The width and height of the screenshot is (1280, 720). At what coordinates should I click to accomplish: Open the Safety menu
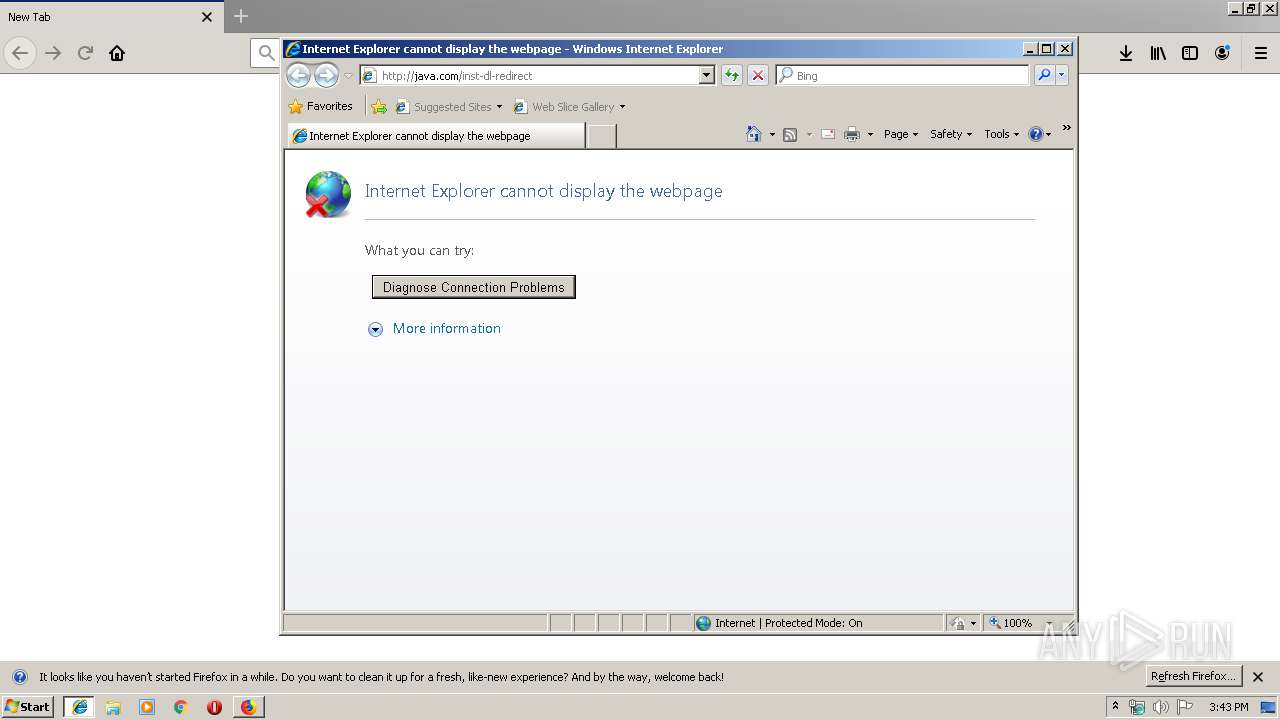951,134
